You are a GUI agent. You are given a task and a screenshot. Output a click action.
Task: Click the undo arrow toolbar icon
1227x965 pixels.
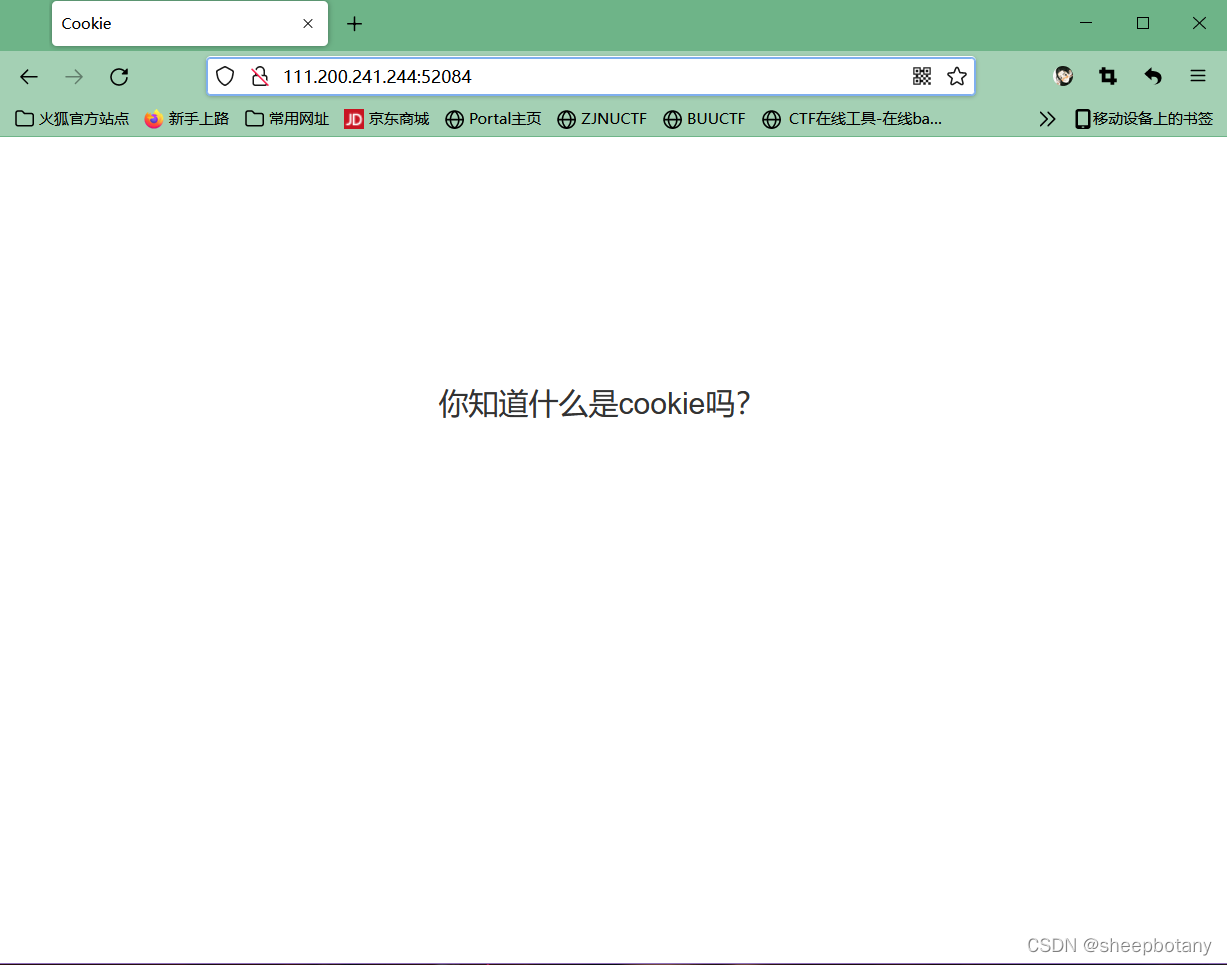1153,76
